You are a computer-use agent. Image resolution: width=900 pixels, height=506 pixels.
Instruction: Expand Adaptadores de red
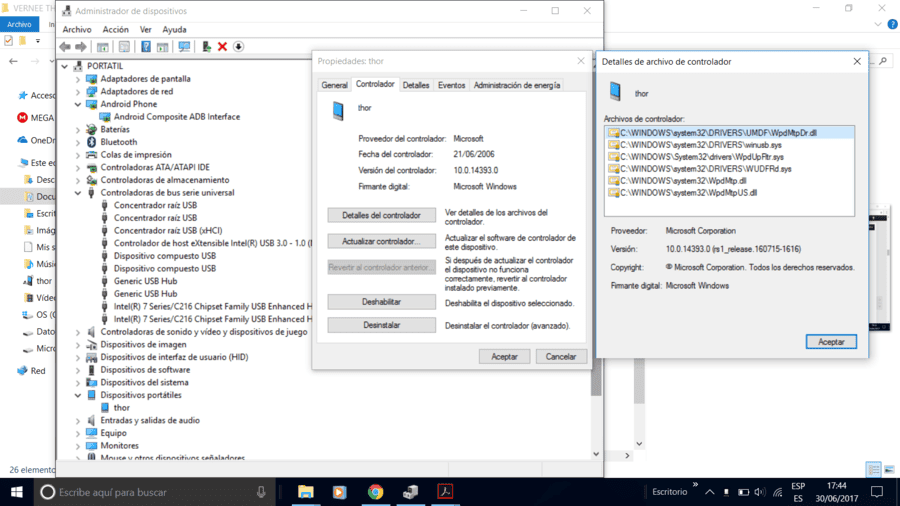78,91
